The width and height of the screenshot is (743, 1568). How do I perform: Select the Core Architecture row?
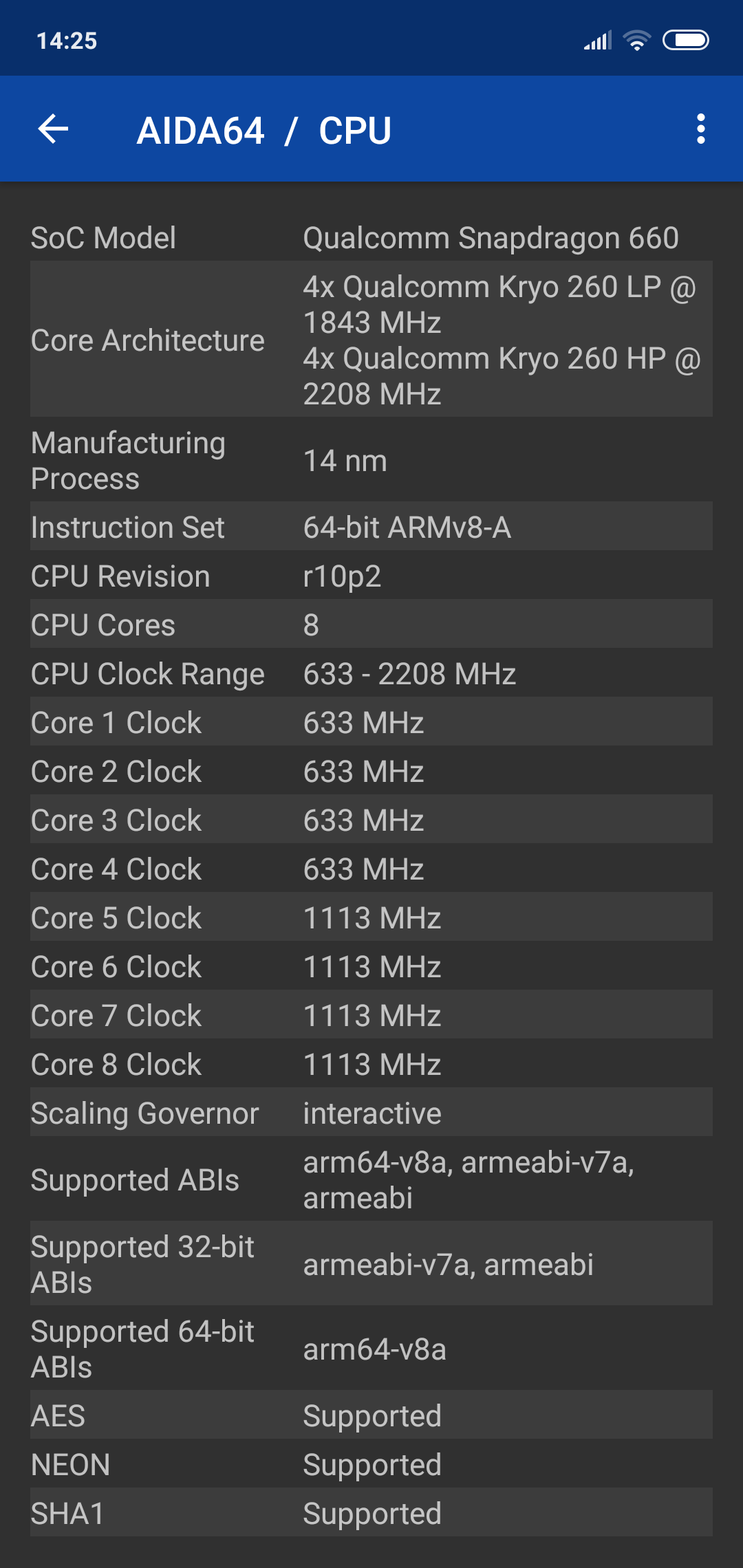click(371, 340)
